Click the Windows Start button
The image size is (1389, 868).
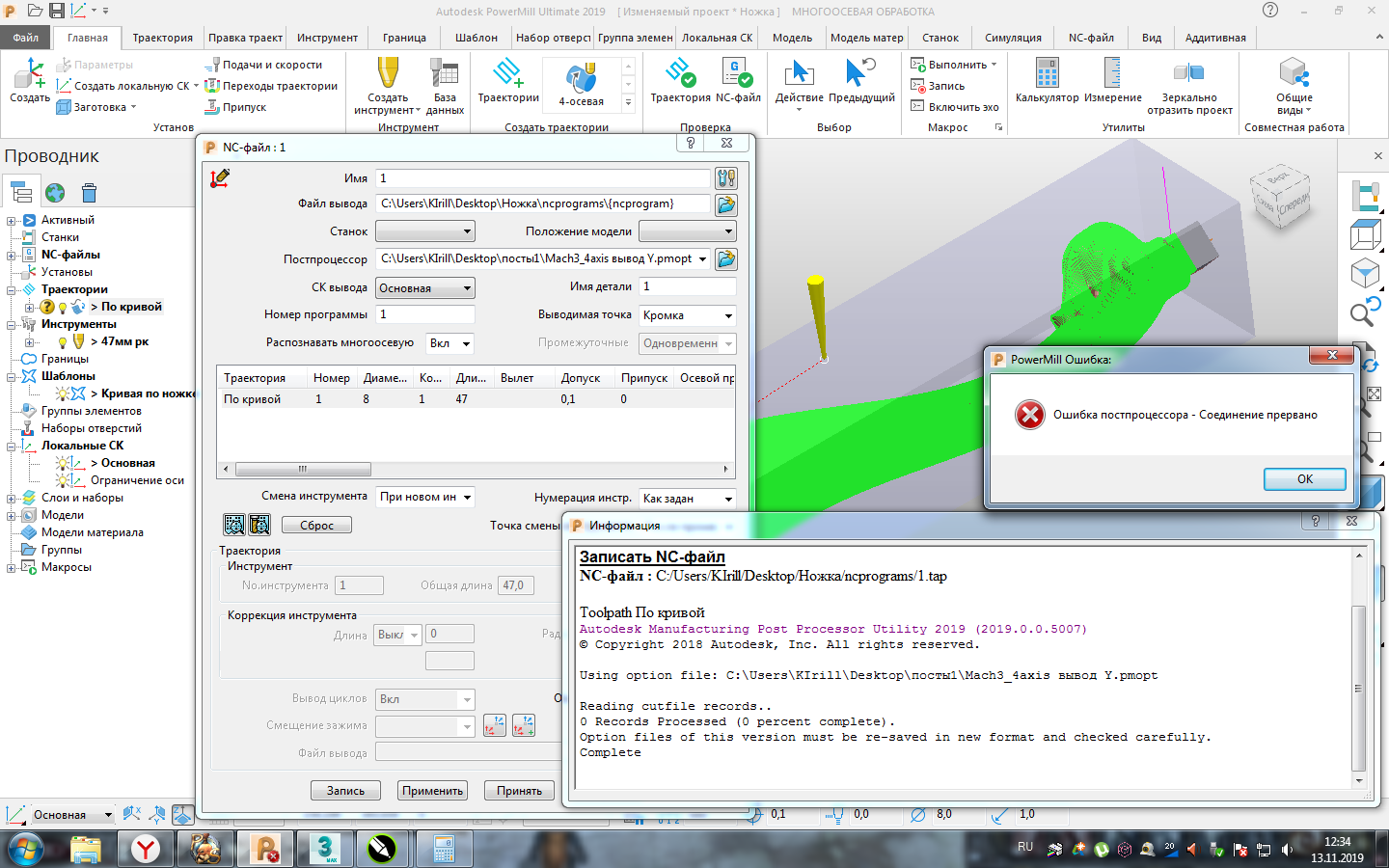[26, 849]
